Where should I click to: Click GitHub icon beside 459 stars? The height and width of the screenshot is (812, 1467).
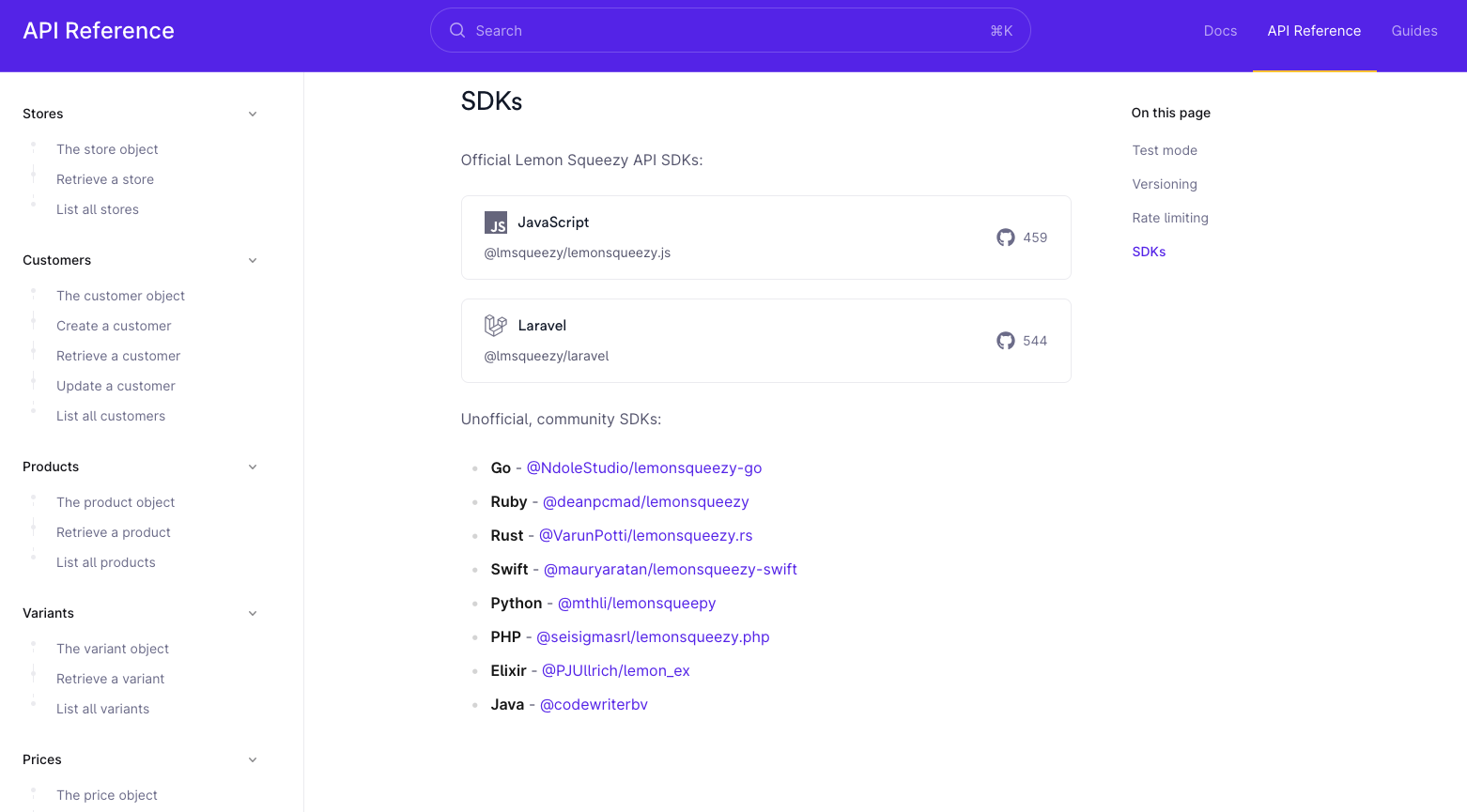point(1006,237)
